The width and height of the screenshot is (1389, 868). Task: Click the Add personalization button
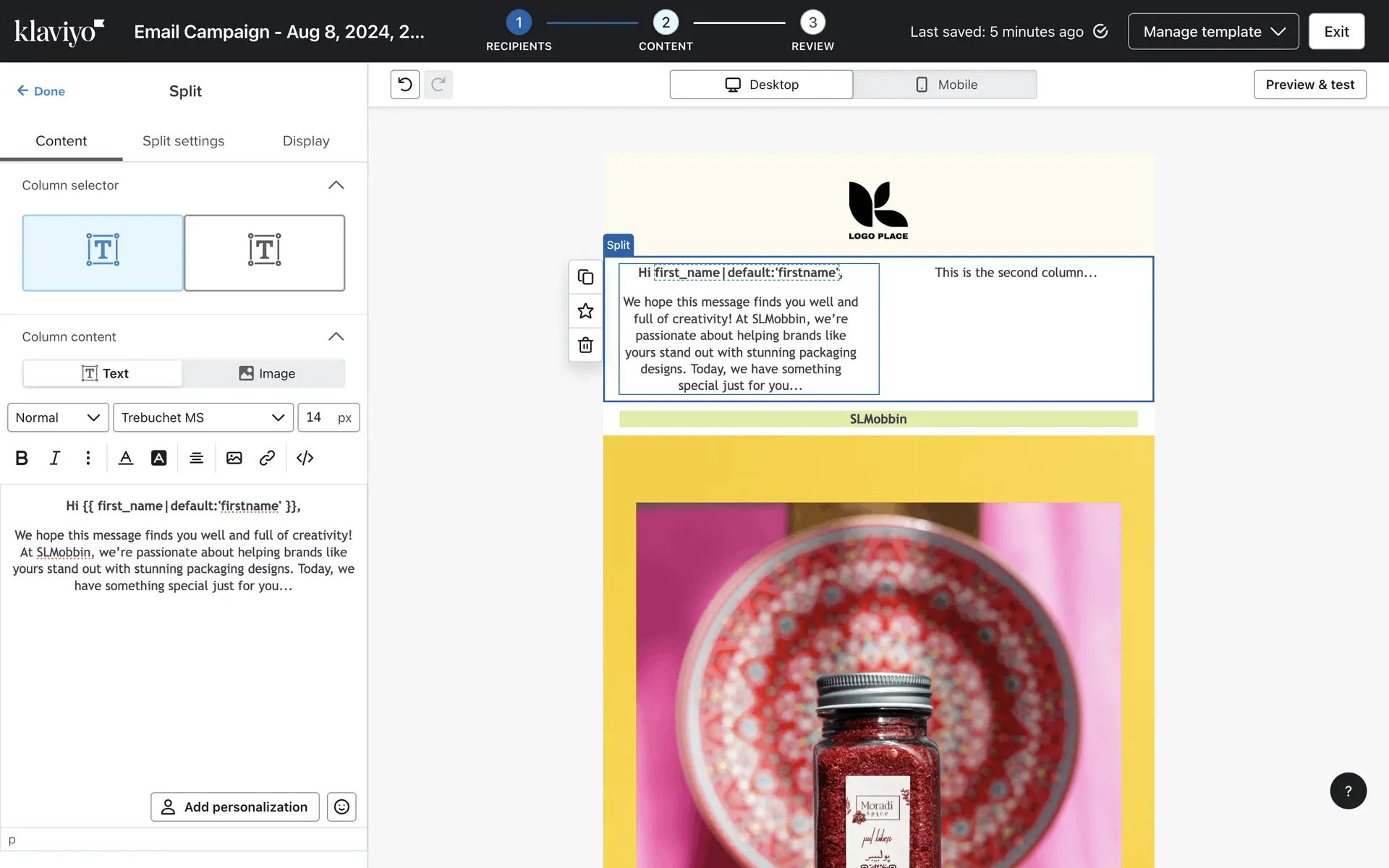point(234,807)
